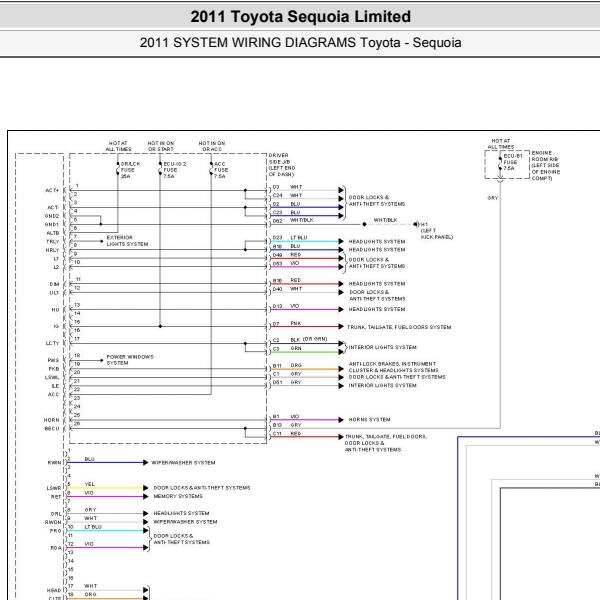Viewport: 600px width, 600px height.
Task: Click 'HOT AT ALL TIMES' above ECU-B1 fuse
Action: click(501, 143)
